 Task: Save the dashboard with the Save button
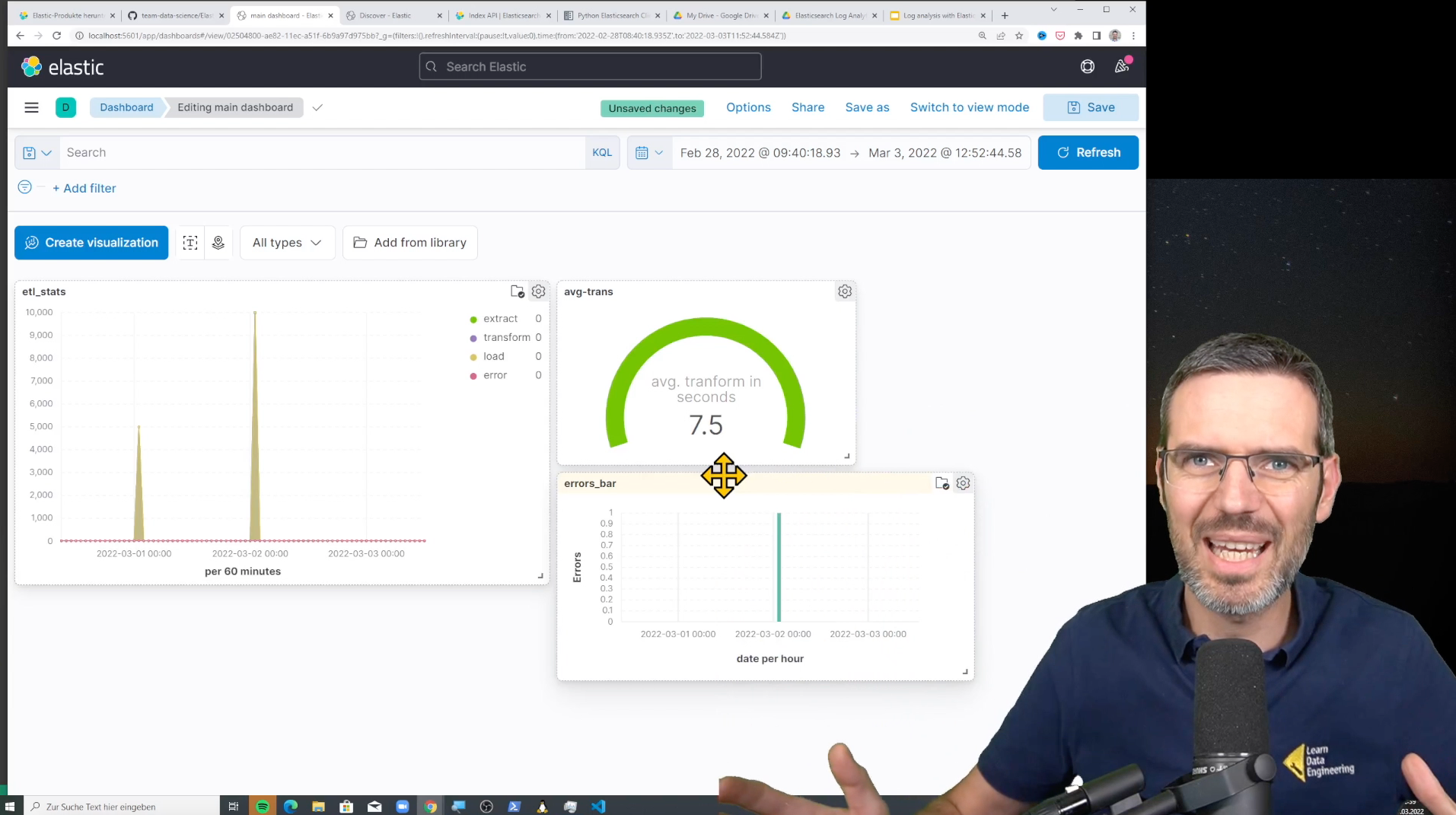1091,107
